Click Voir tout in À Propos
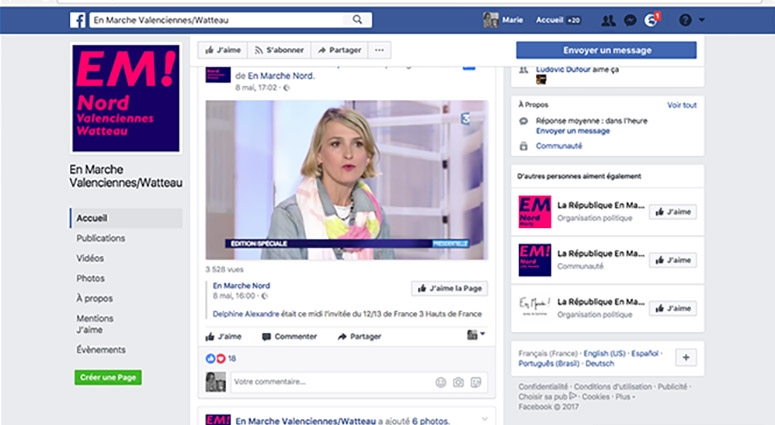The image size is (775, 425). coord(682,105)
